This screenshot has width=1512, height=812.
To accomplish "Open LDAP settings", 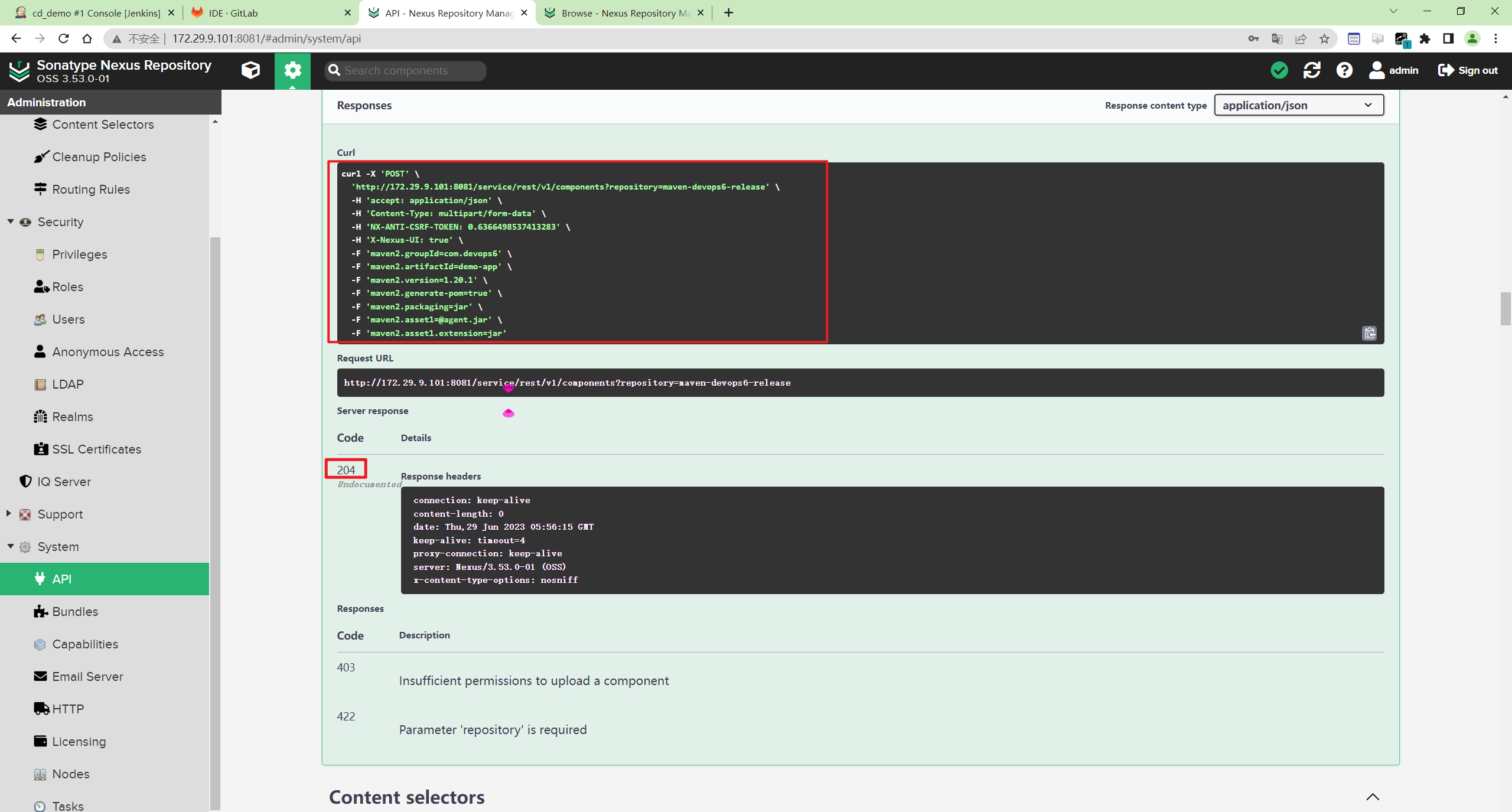I will tap(67, 384).
